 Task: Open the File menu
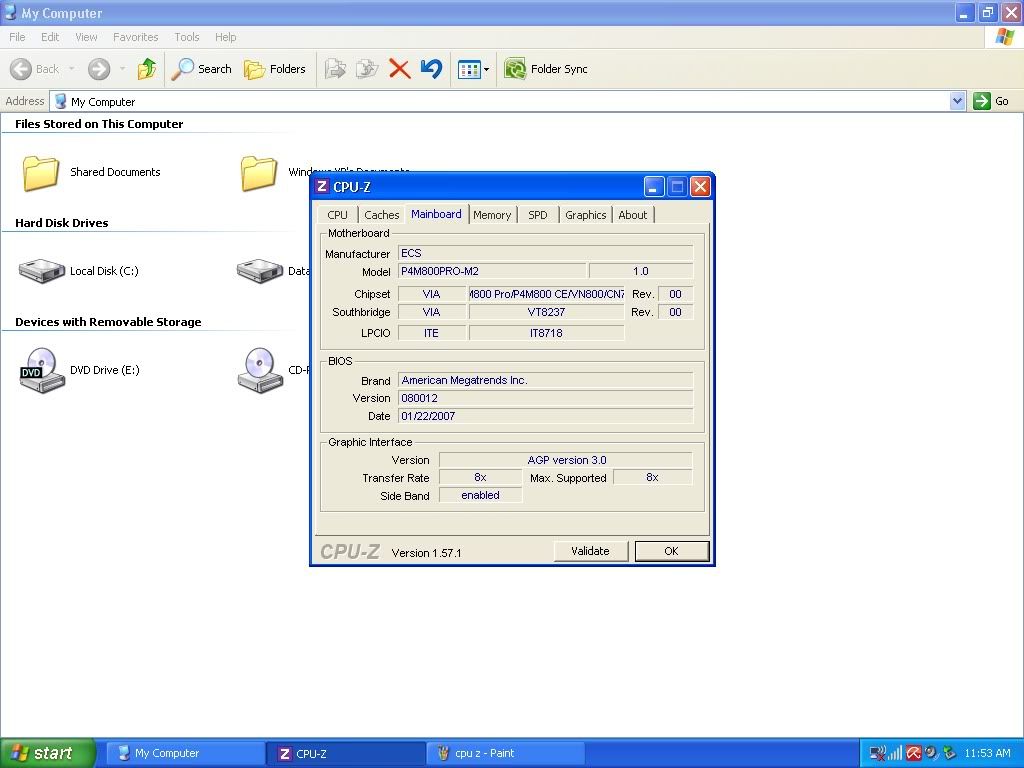17,37
